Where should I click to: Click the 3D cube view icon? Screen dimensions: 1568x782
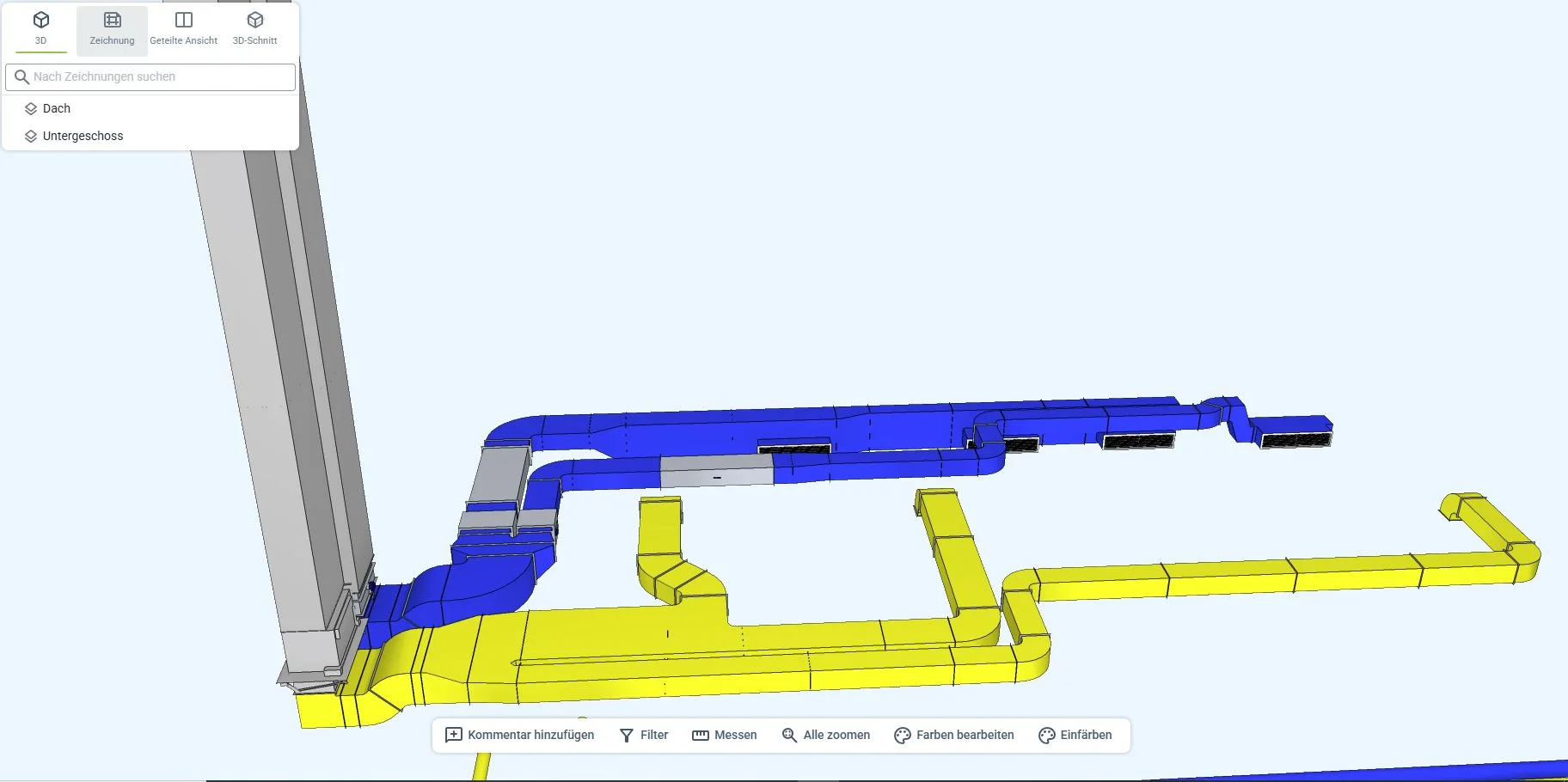40,20
